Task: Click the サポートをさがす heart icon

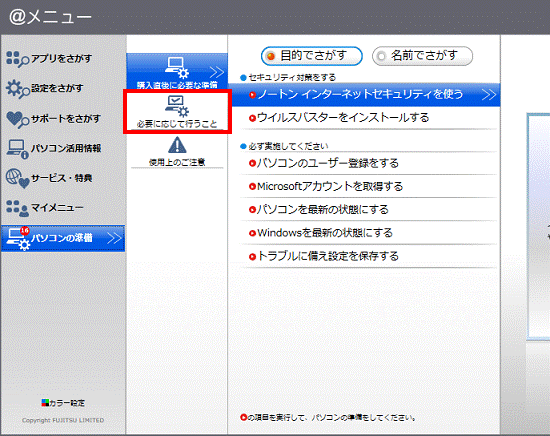Action: tap(18, 119)
